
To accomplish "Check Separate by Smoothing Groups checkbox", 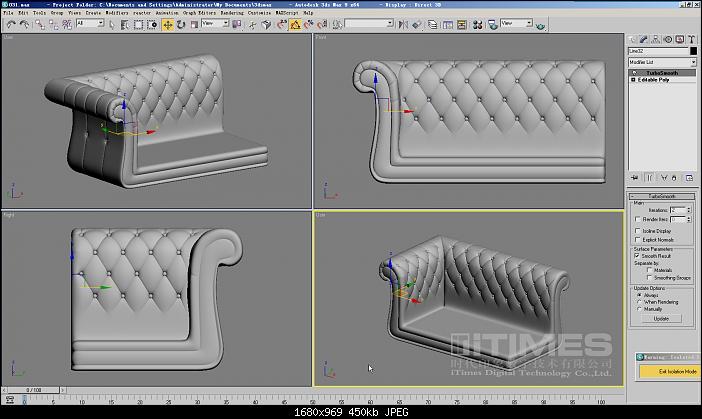I will tap(650, 278).
